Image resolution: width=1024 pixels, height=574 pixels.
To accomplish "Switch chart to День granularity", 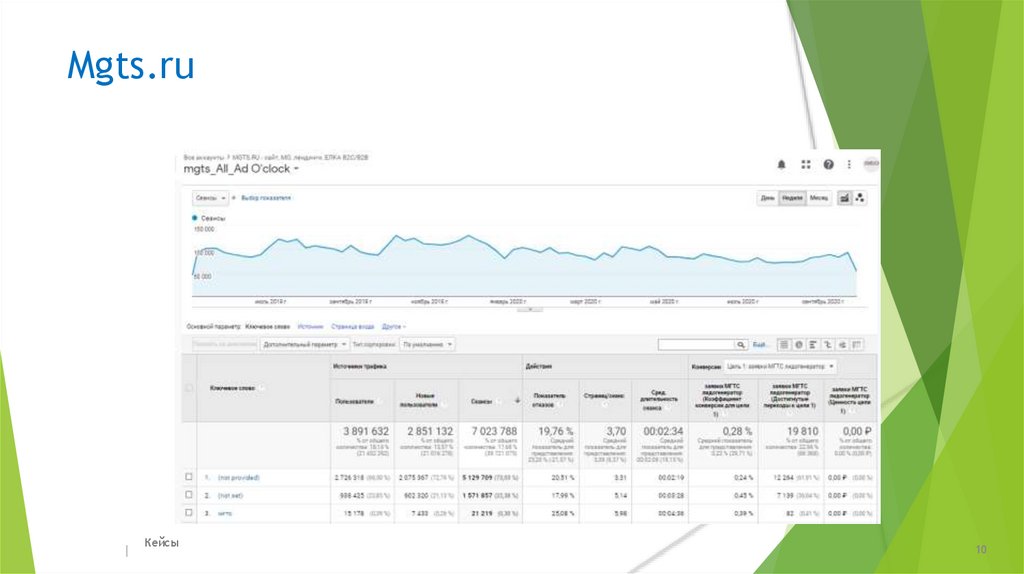I will point(767,198).
